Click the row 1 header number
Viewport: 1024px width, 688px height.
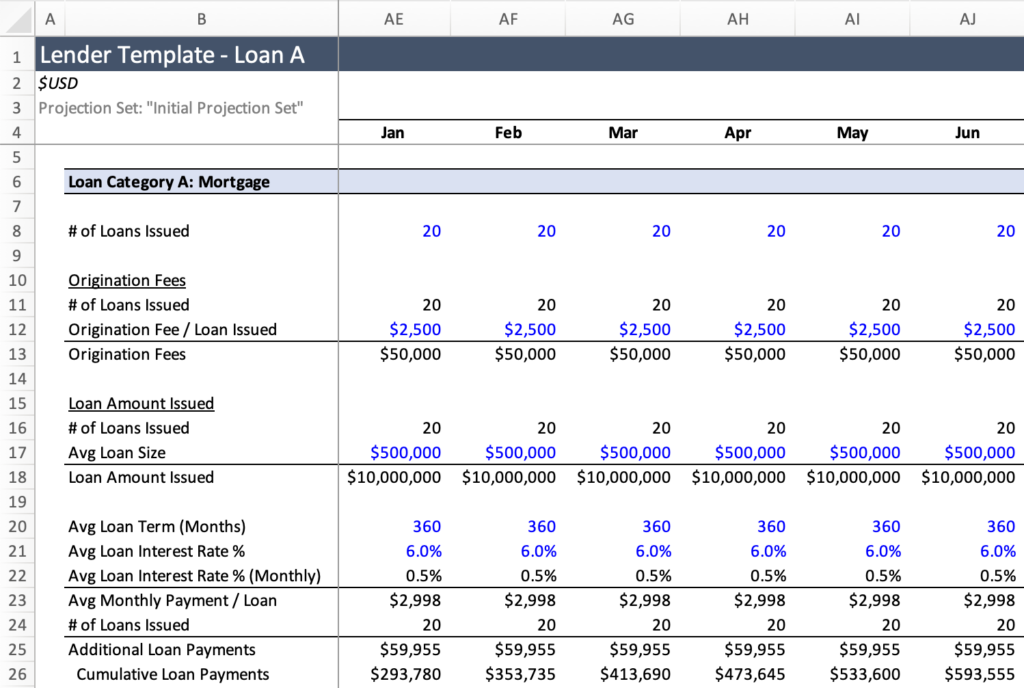(17, 56)
